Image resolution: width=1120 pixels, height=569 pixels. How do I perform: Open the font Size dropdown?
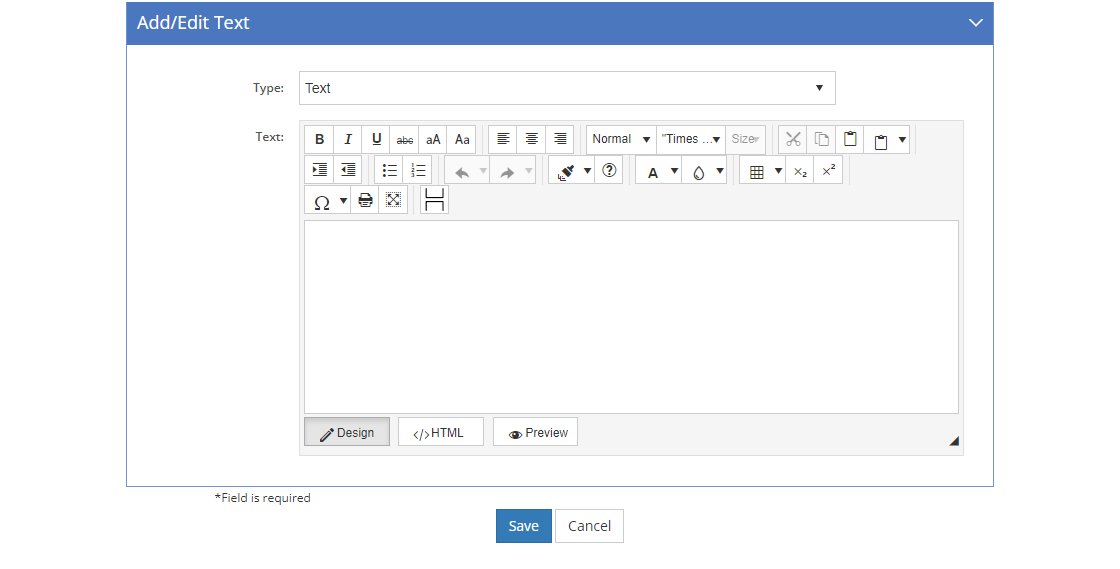point(745,139)
